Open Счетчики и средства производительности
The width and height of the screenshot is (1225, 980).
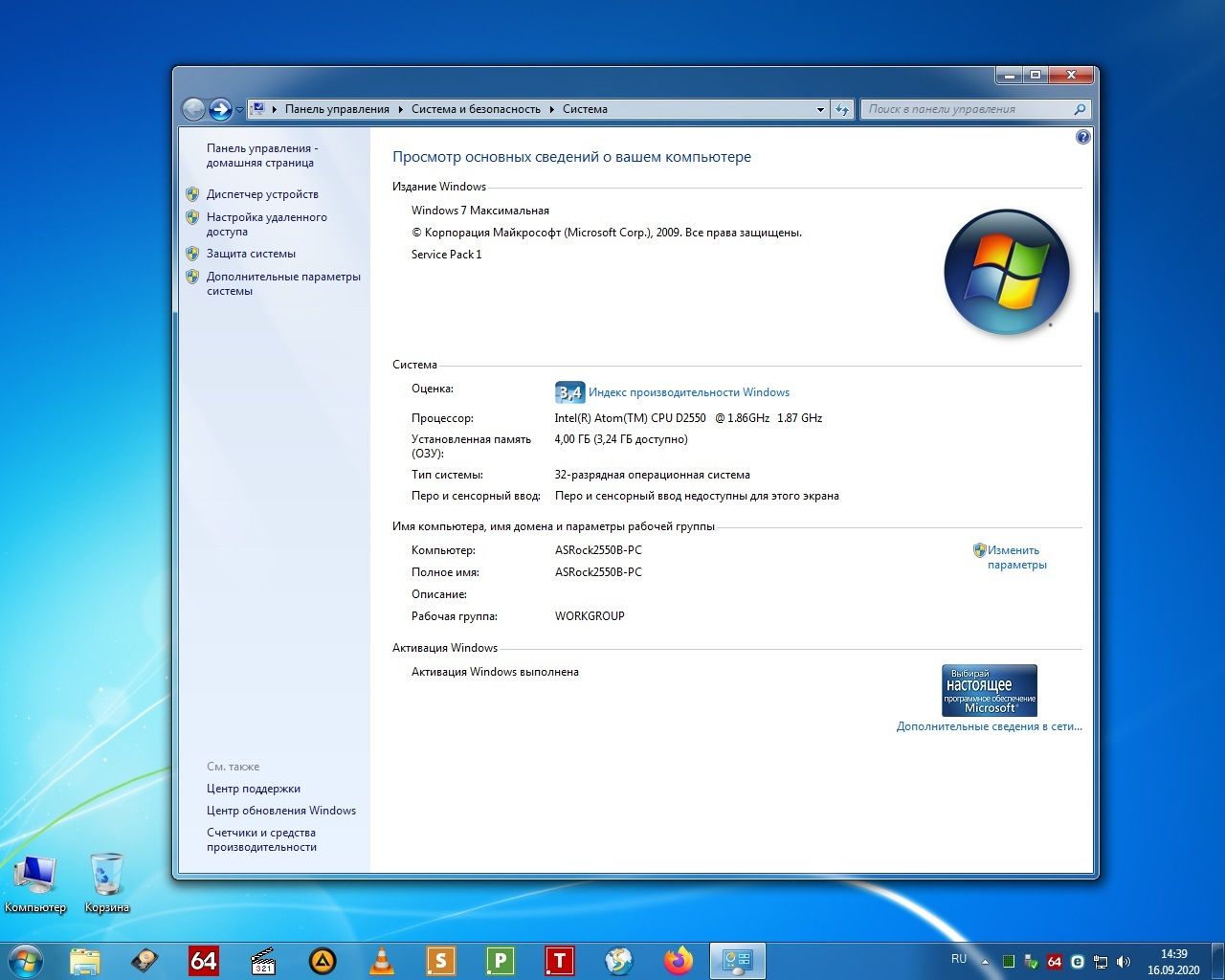(261, 839)
